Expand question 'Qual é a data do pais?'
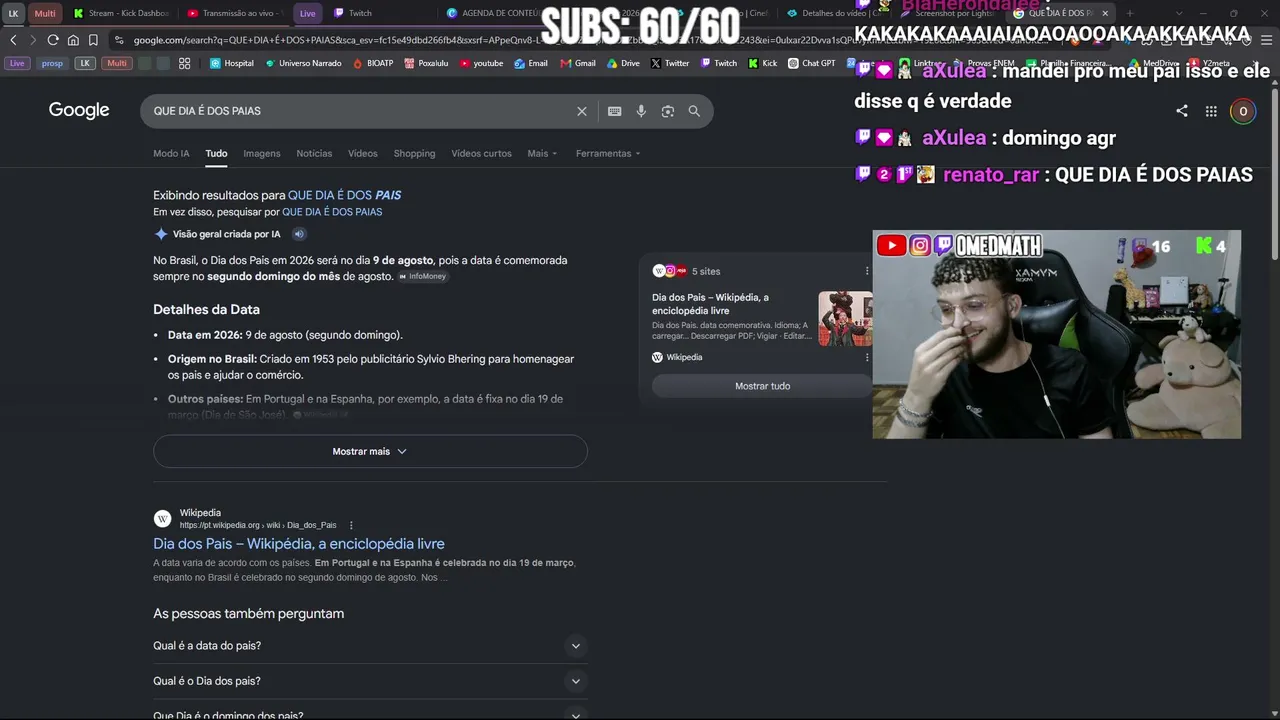 pyautogui.click(x=370, y=646)
